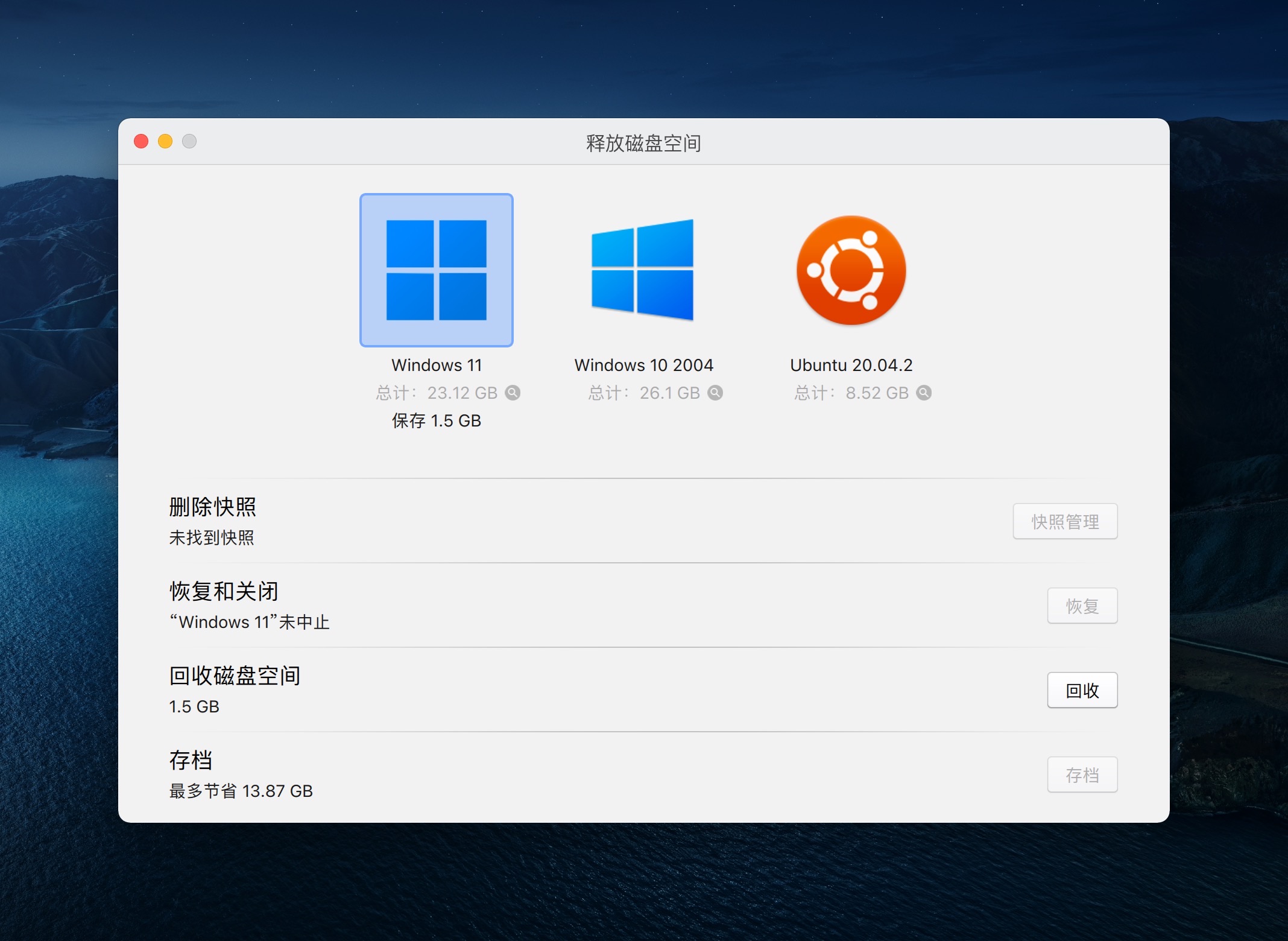This screenshot has width=1288, height=941.
Task: Select the Windows 10 2004 virtual machine icon
Action: pos(643,270)
